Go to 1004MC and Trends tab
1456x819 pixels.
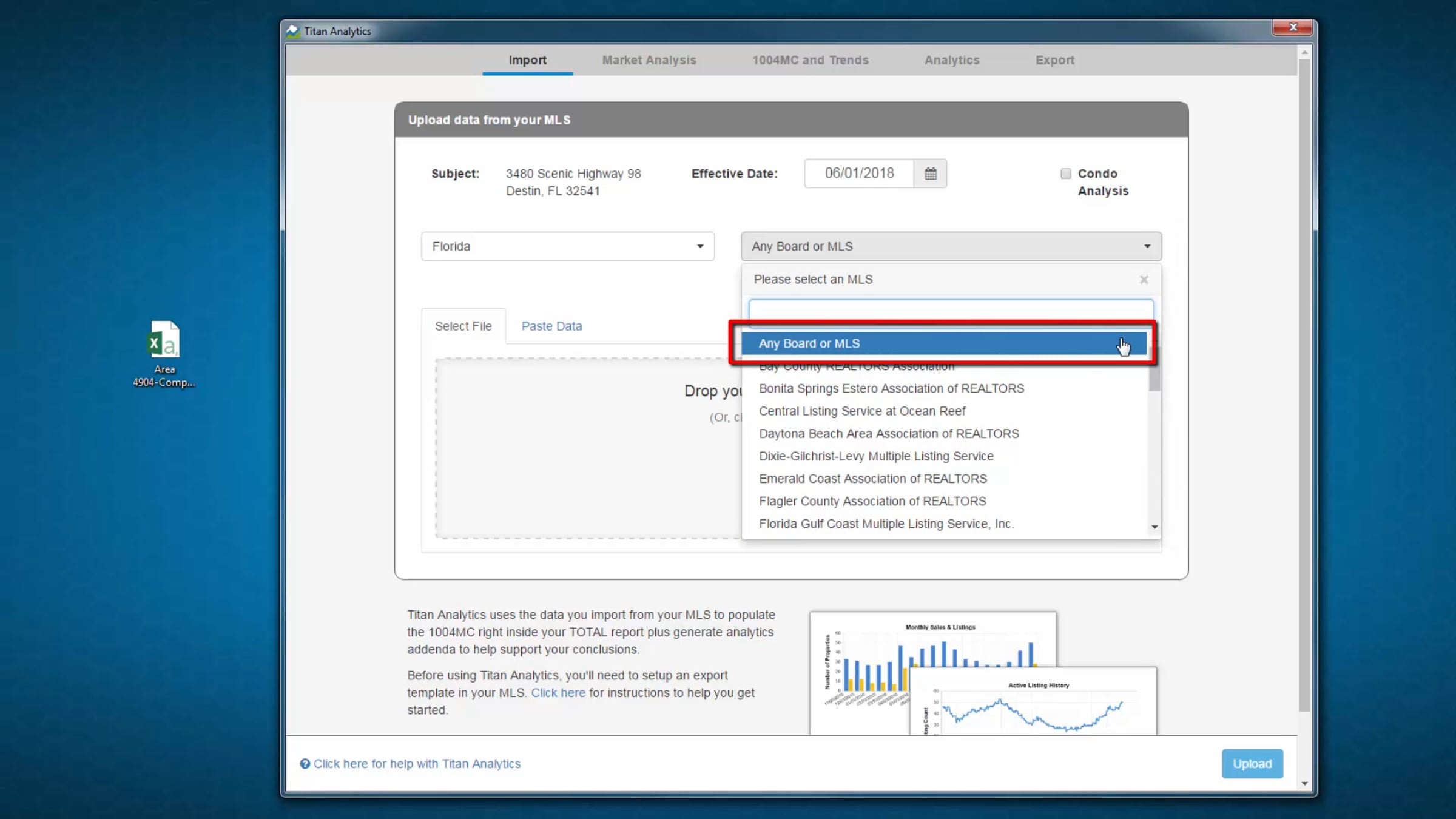810,60
